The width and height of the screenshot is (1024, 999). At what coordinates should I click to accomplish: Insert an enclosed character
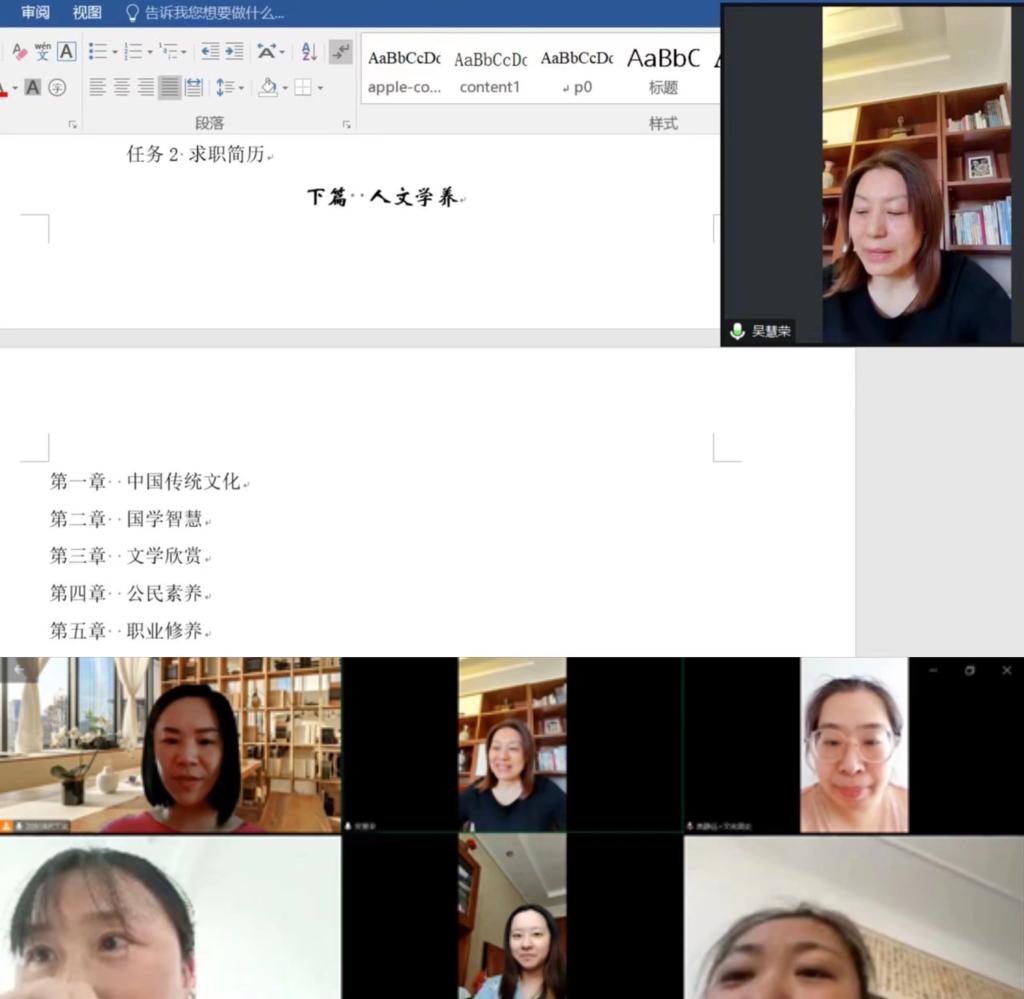[57, 87]
